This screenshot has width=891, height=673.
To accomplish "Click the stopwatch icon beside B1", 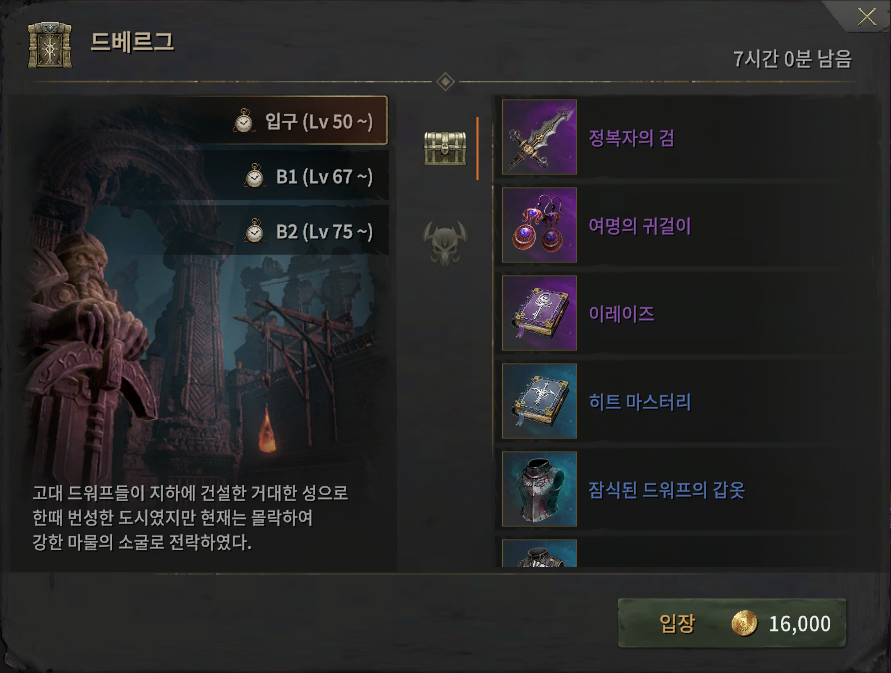I will coord(254,176).
